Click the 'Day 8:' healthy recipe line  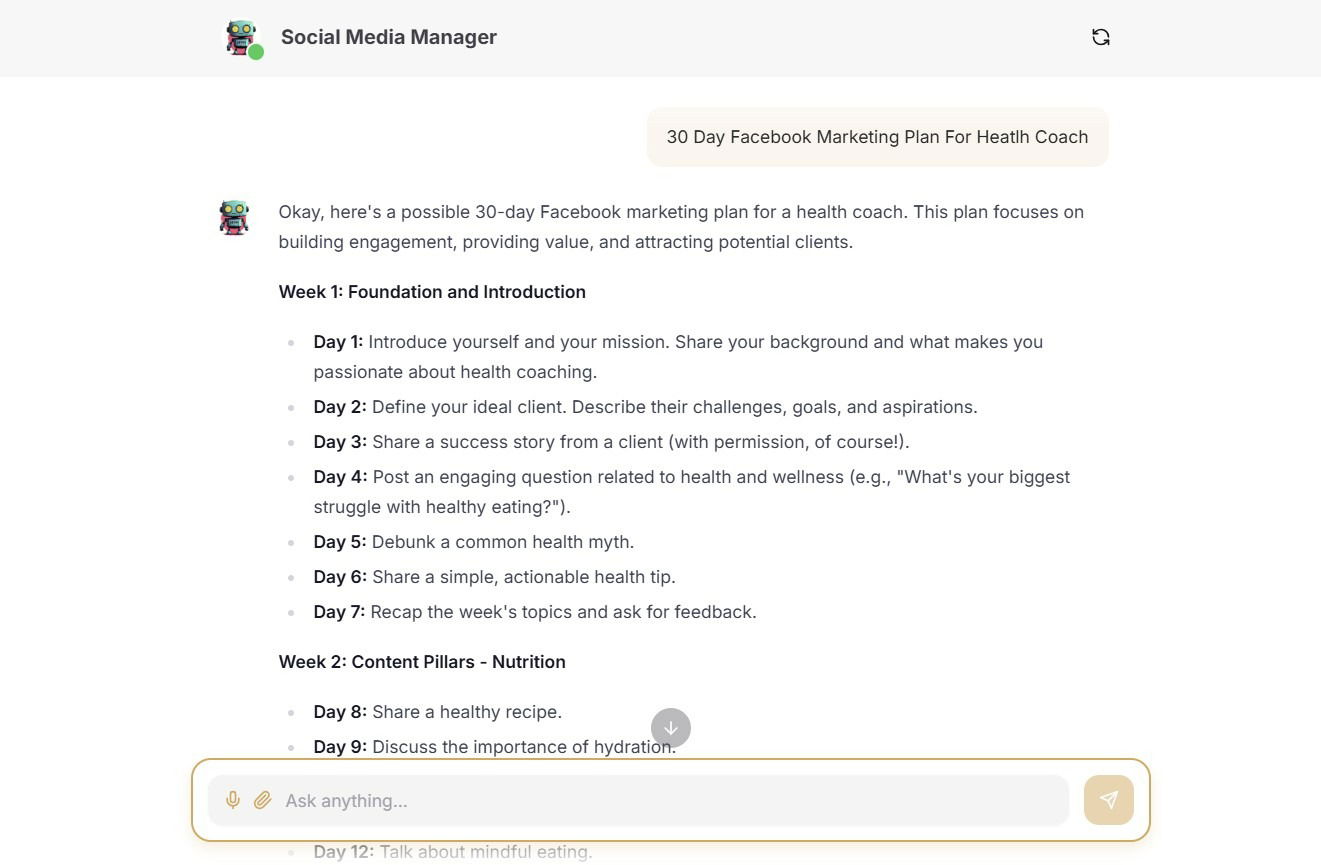click(438, 712)
